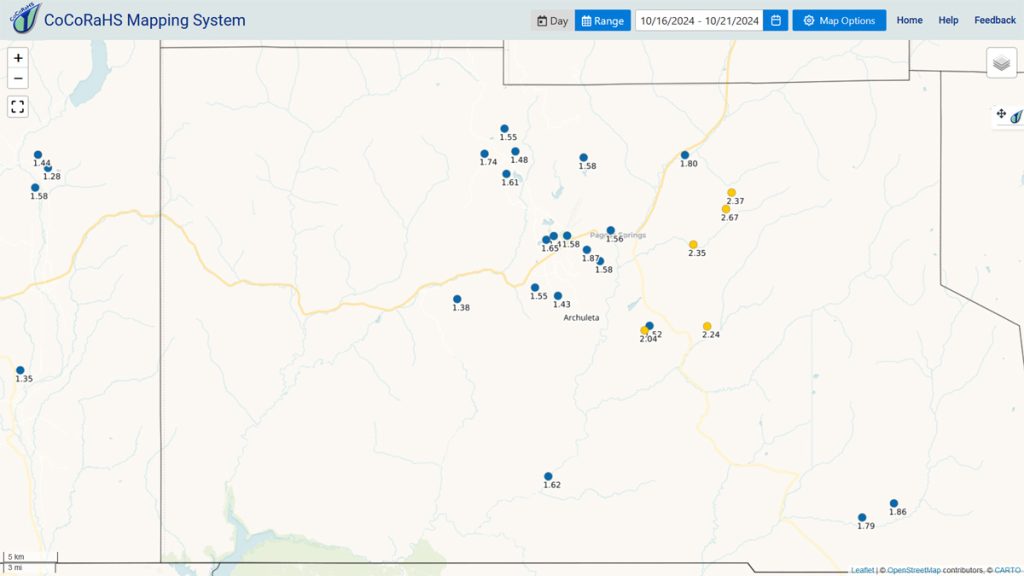
Task: Click the yellow marker labeled 2.37
Action: pos(731,193)
